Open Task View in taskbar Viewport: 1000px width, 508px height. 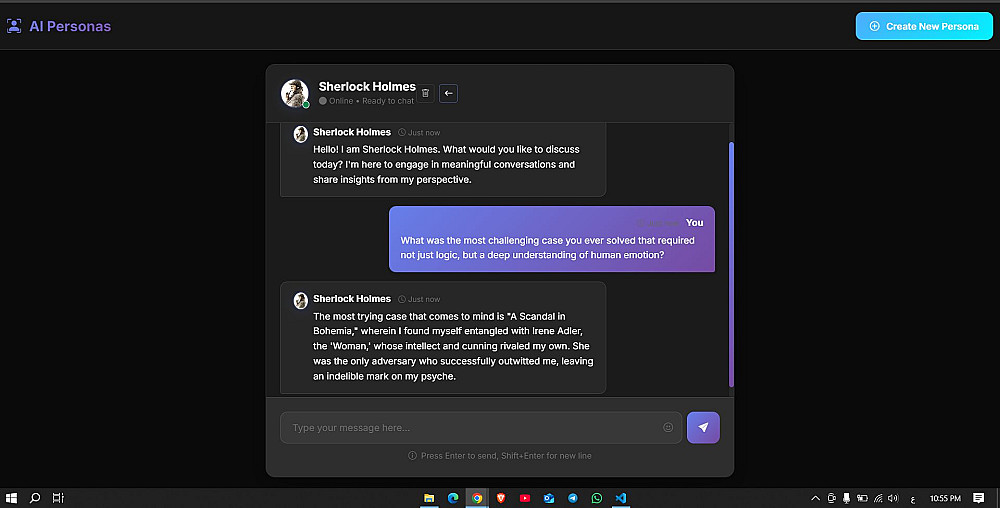tap(58, 498)
